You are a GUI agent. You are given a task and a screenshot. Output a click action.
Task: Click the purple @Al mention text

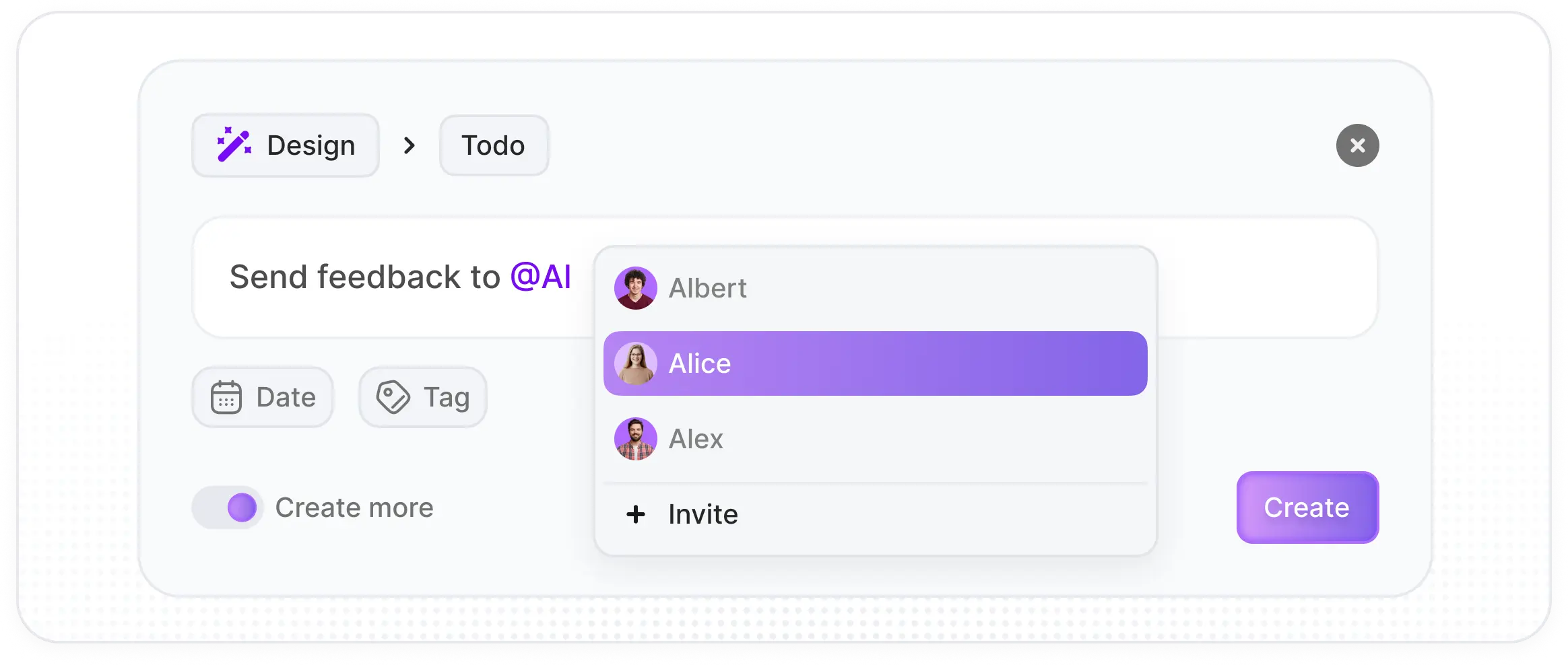pyautogui.click(x=541, y=277)
